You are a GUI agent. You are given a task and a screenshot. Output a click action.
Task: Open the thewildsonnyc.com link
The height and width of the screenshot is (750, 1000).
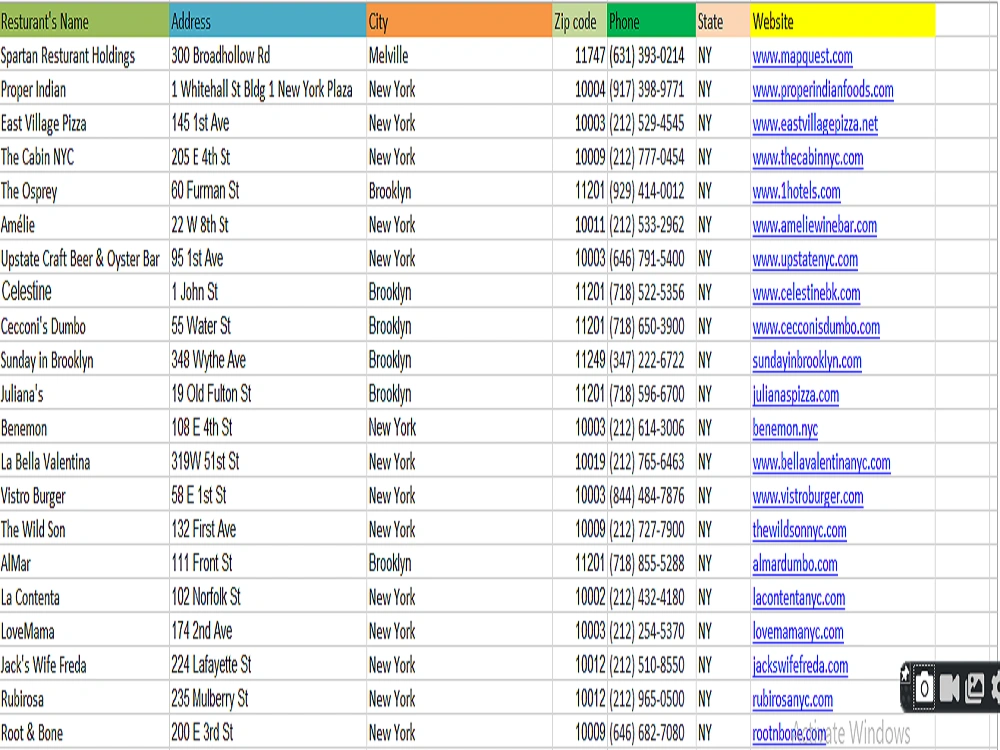[x=800, y=529]
